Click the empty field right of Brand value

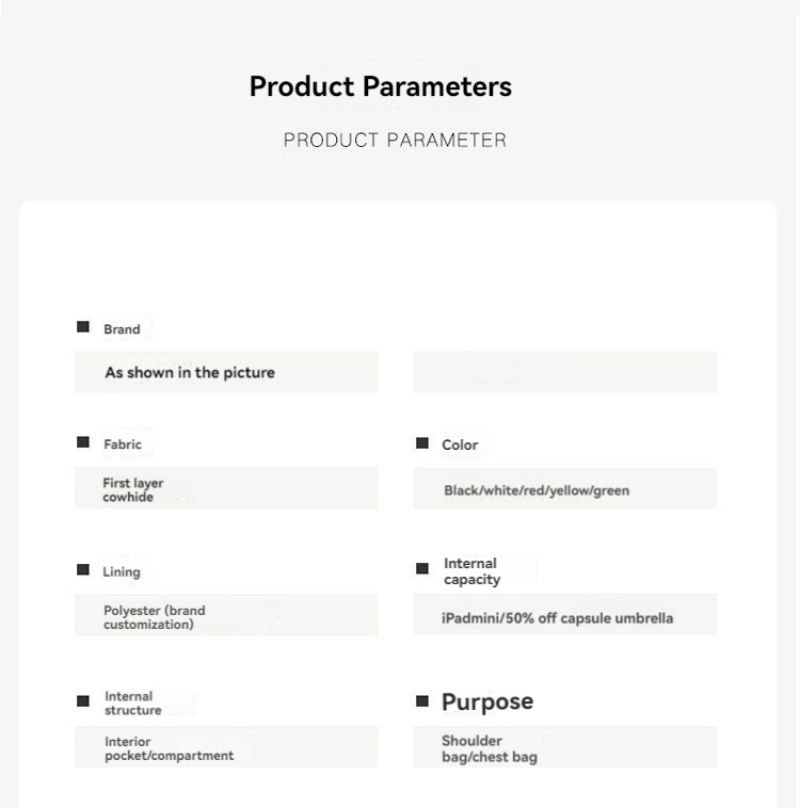point(565,372)
